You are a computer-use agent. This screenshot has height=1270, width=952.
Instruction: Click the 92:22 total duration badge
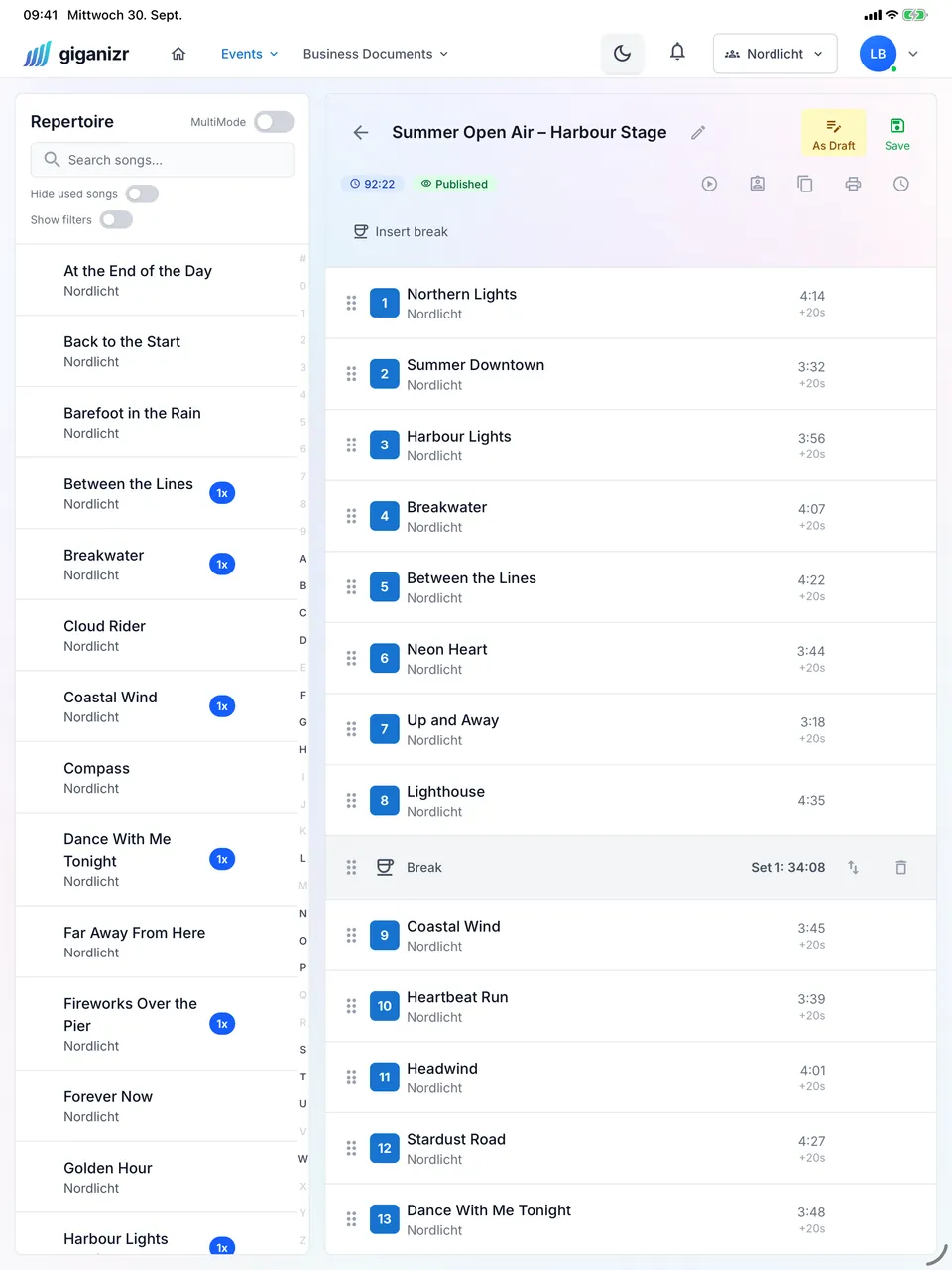coord(373,184)
